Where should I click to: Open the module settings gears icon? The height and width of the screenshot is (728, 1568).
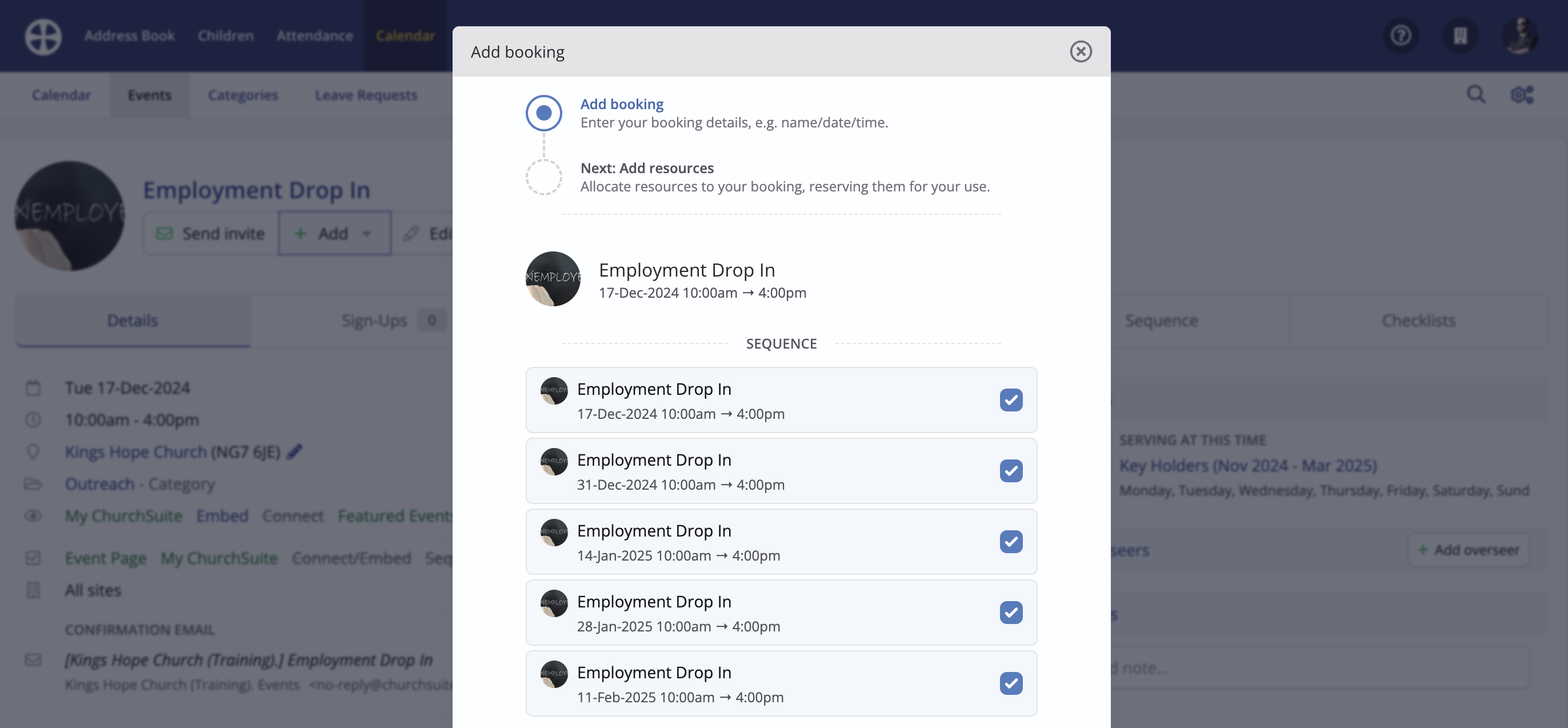(1522, 95)
